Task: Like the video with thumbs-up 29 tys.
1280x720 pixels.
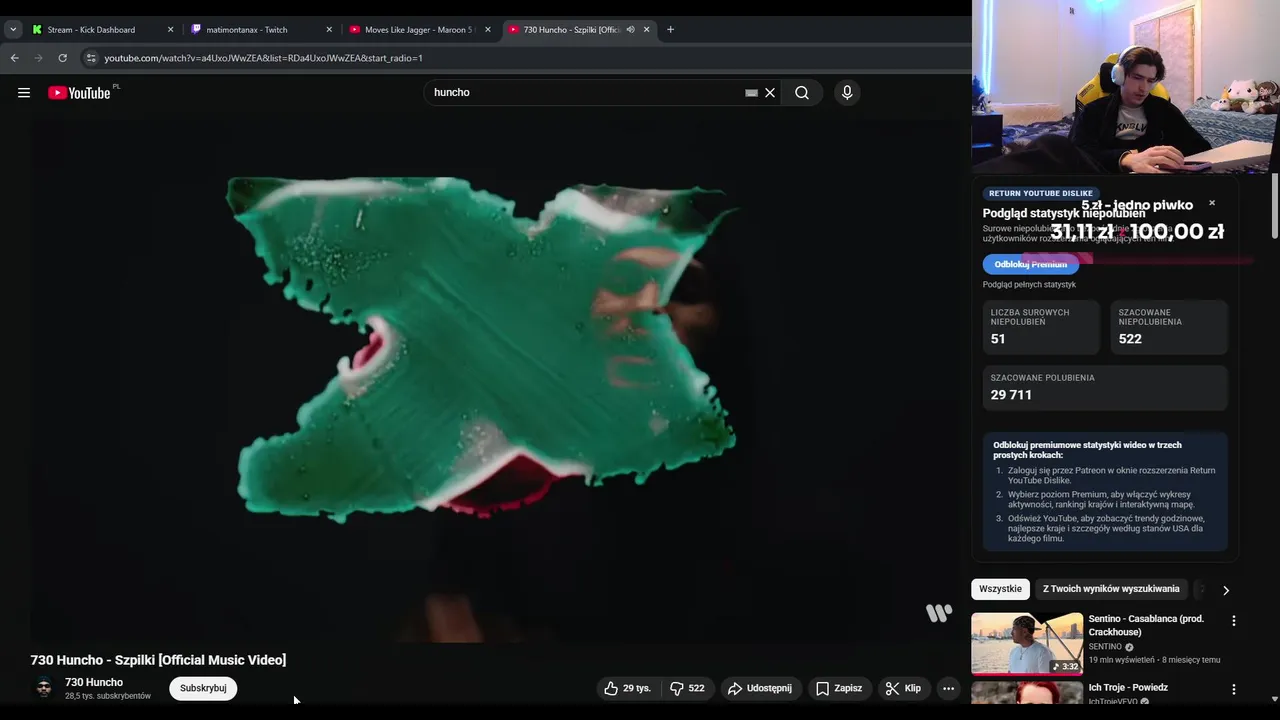Action: pos(628,688)
